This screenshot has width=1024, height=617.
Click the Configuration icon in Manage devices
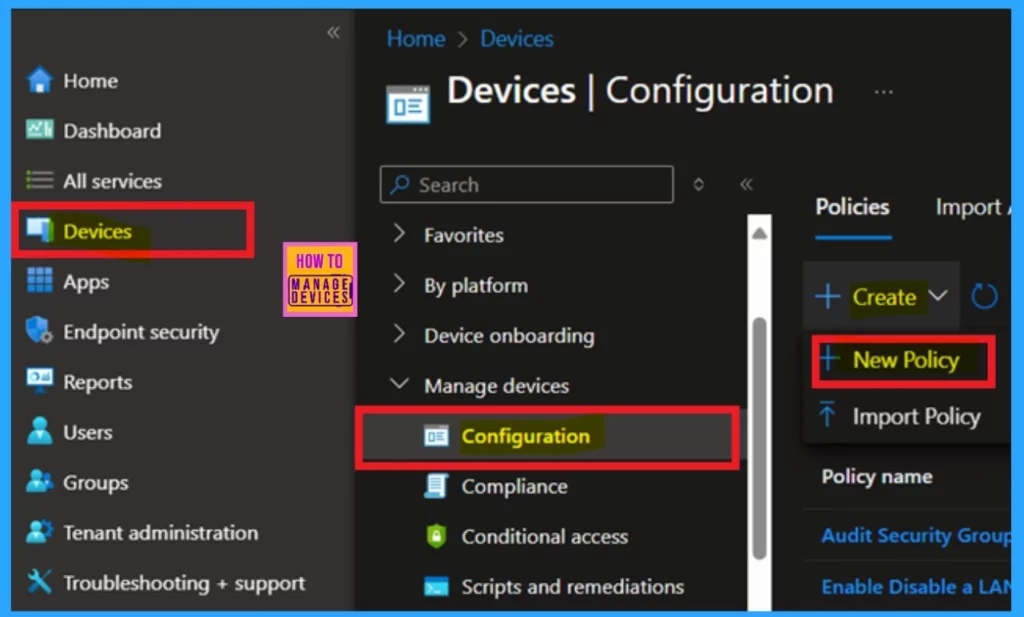click(x=436, y=435)
